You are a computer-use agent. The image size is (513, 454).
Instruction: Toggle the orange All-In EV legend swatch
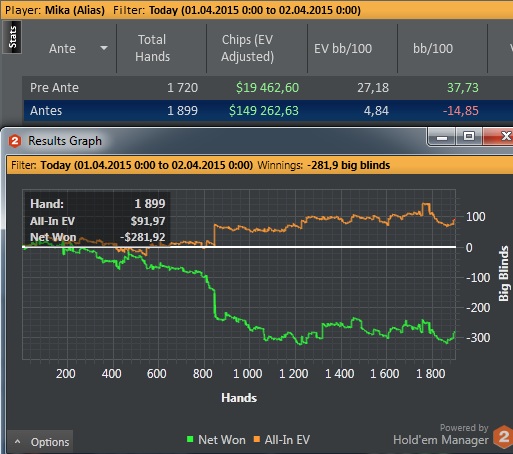pyautogui.click(x=257, y=439)
